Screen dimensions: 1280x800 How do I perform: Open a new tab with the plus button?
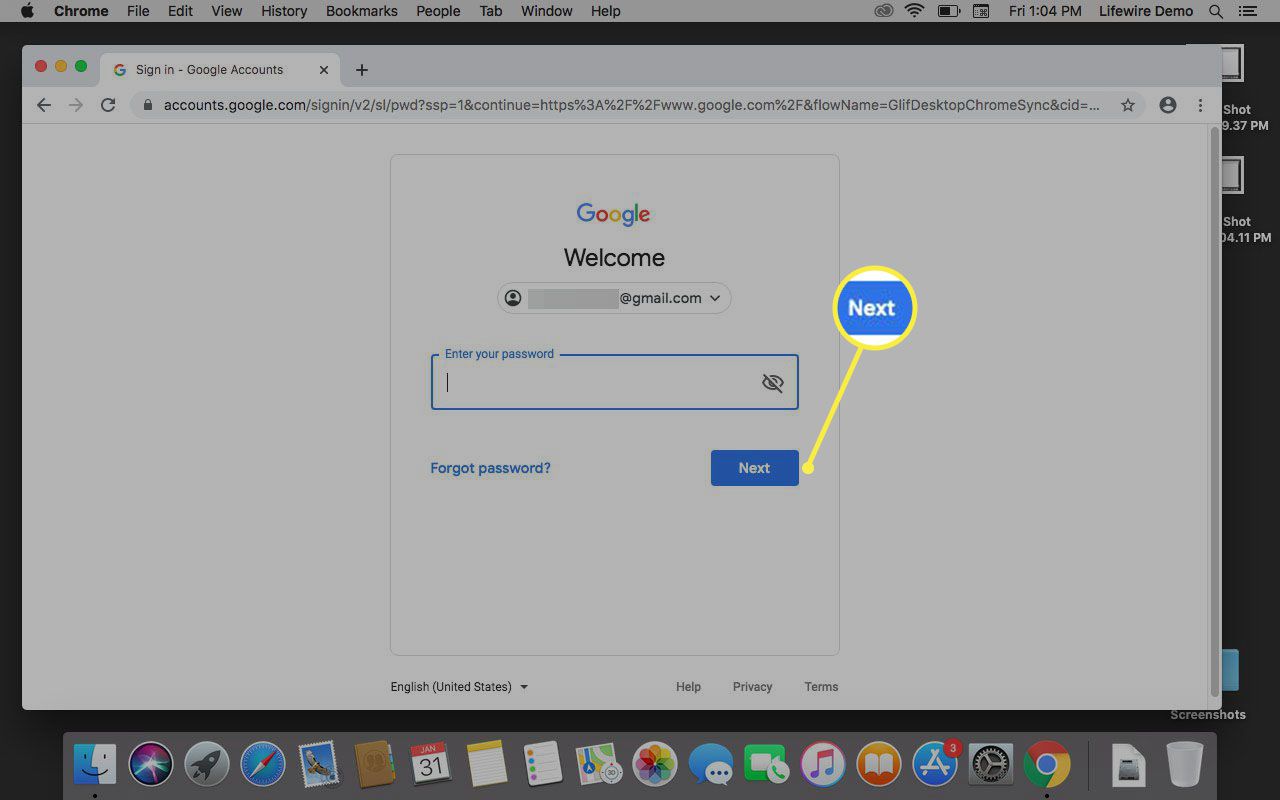pos(362,70)
